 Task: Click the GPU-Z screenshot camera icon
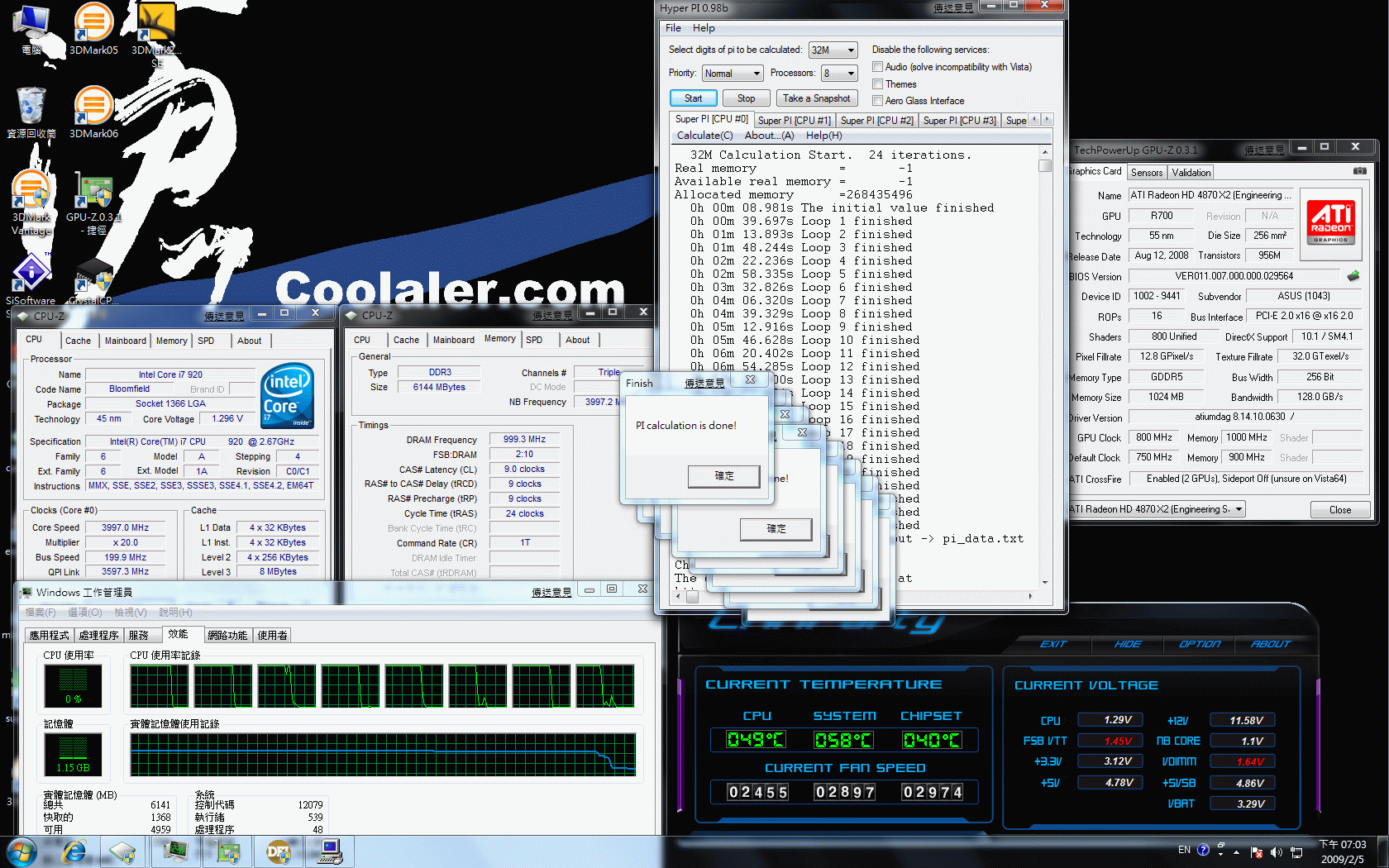pos(1359,171)
